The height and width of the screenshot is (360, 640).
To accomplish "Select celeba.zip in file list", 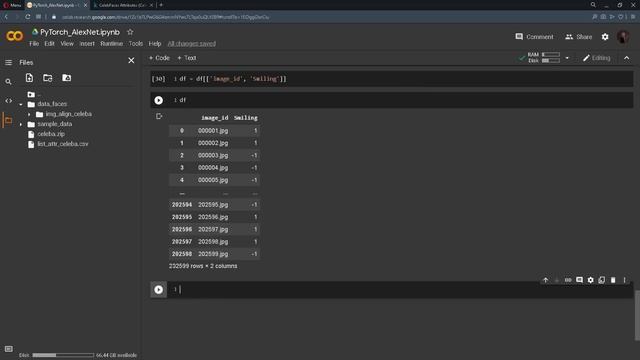I will click(x=51, y=134).
